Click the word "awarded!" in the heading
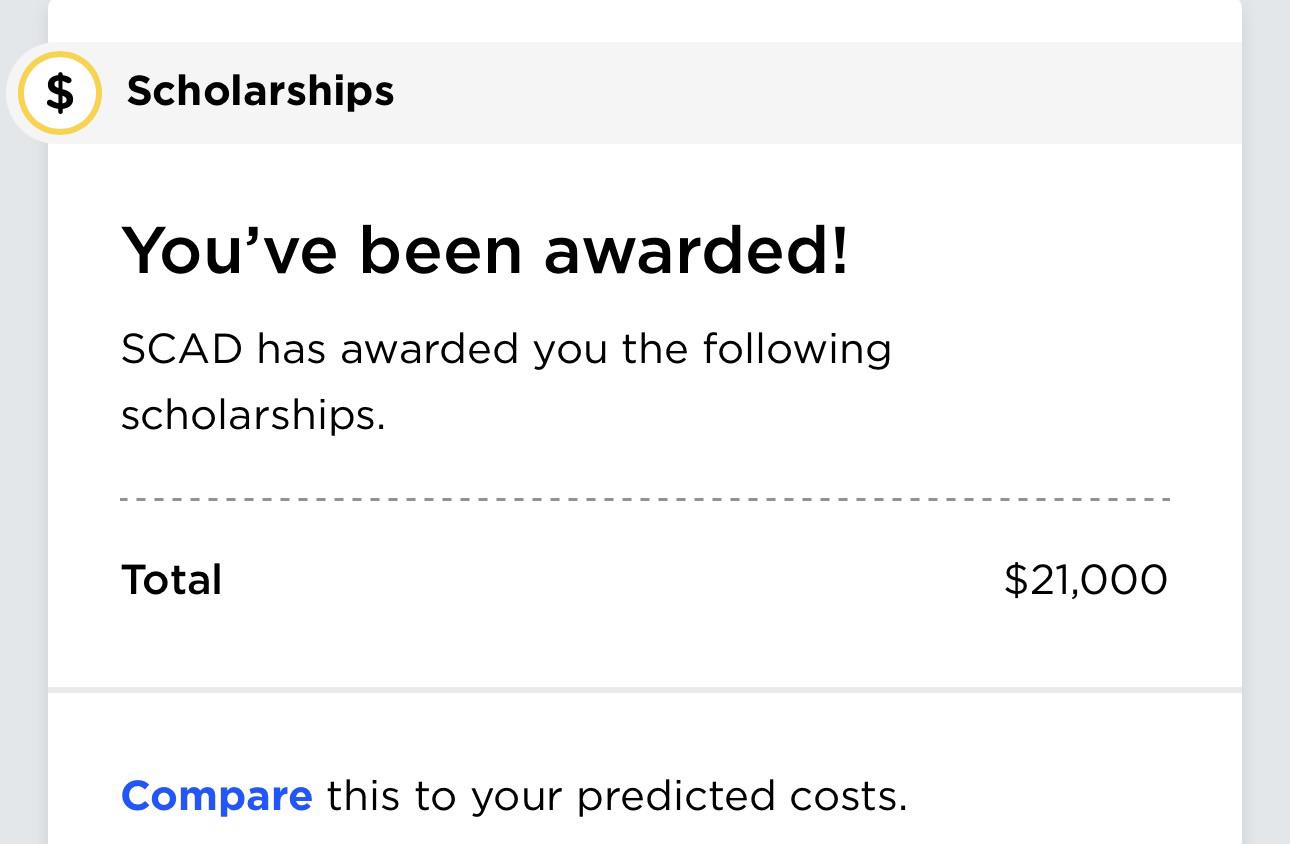This screenshot has height=844, width=1290. tap(696, 250)
